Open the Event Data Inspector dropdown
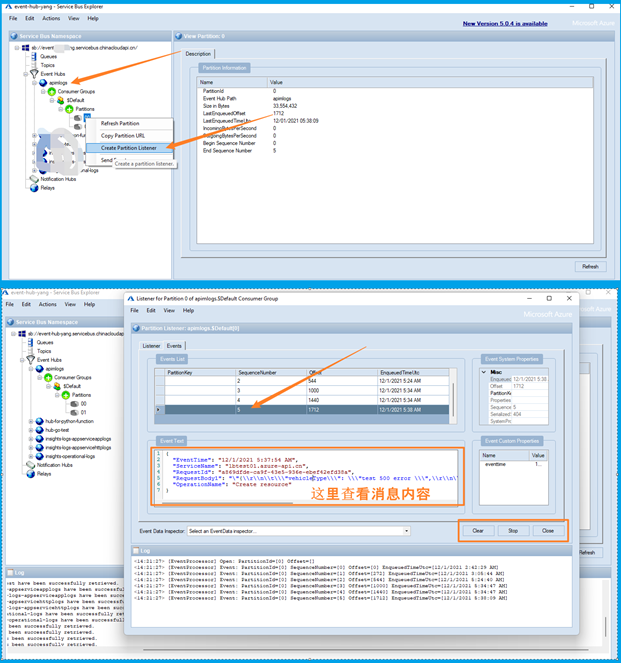Viewport: 622px width, 664px height. coord(406,531)
